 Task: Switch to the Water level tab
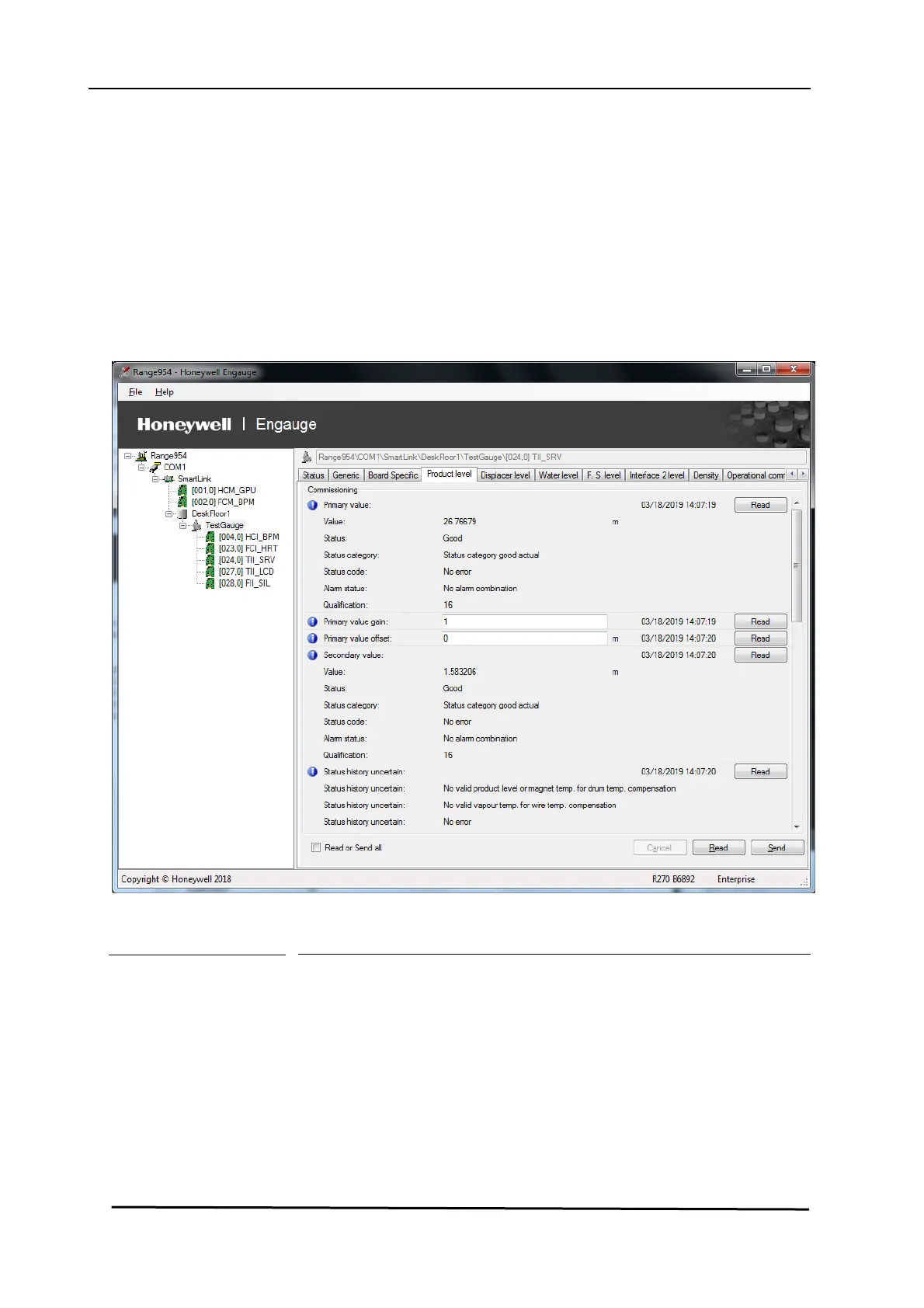click(558, 475)
